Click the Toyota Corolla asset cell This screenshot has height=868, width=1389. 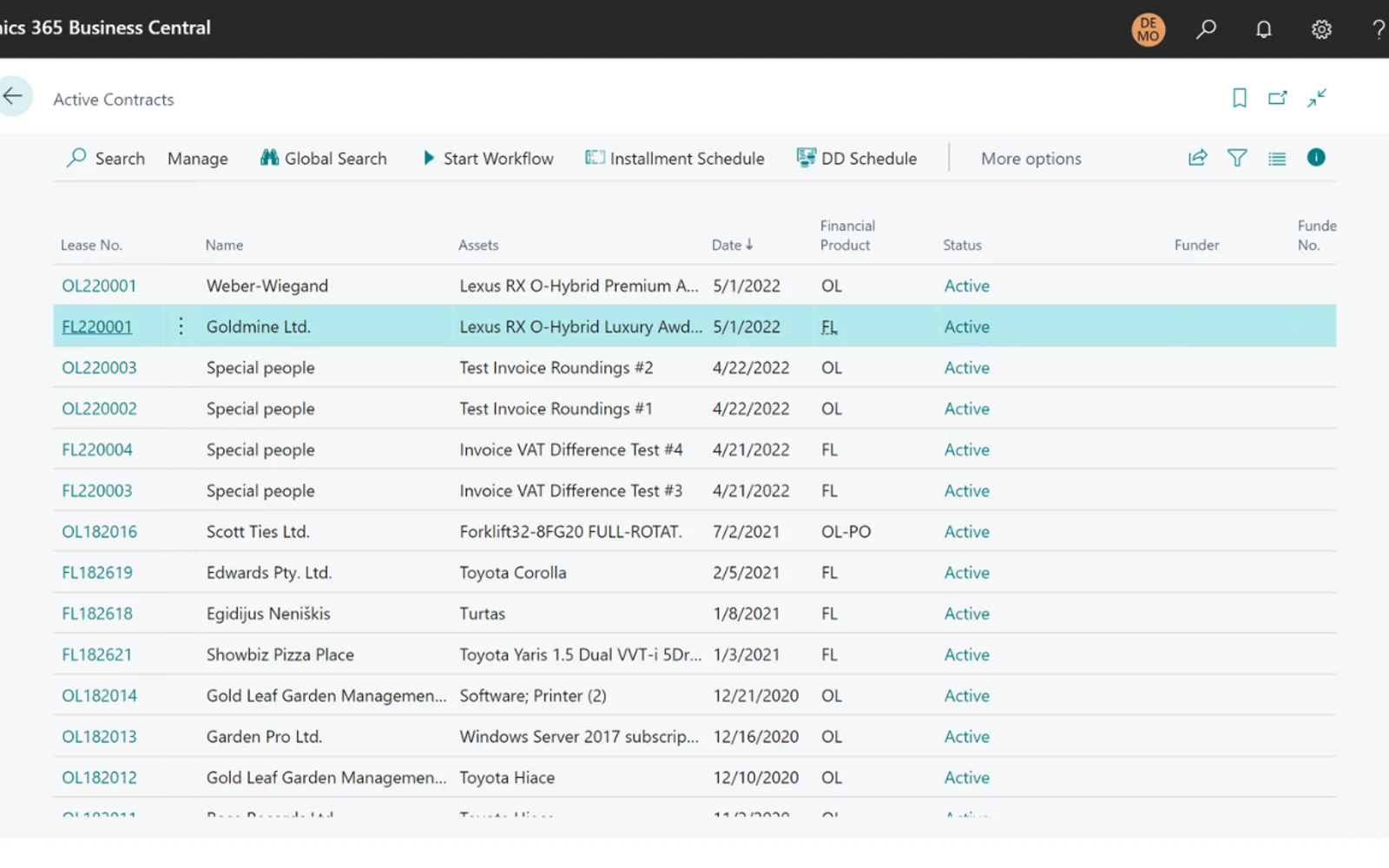click(512, 572)
